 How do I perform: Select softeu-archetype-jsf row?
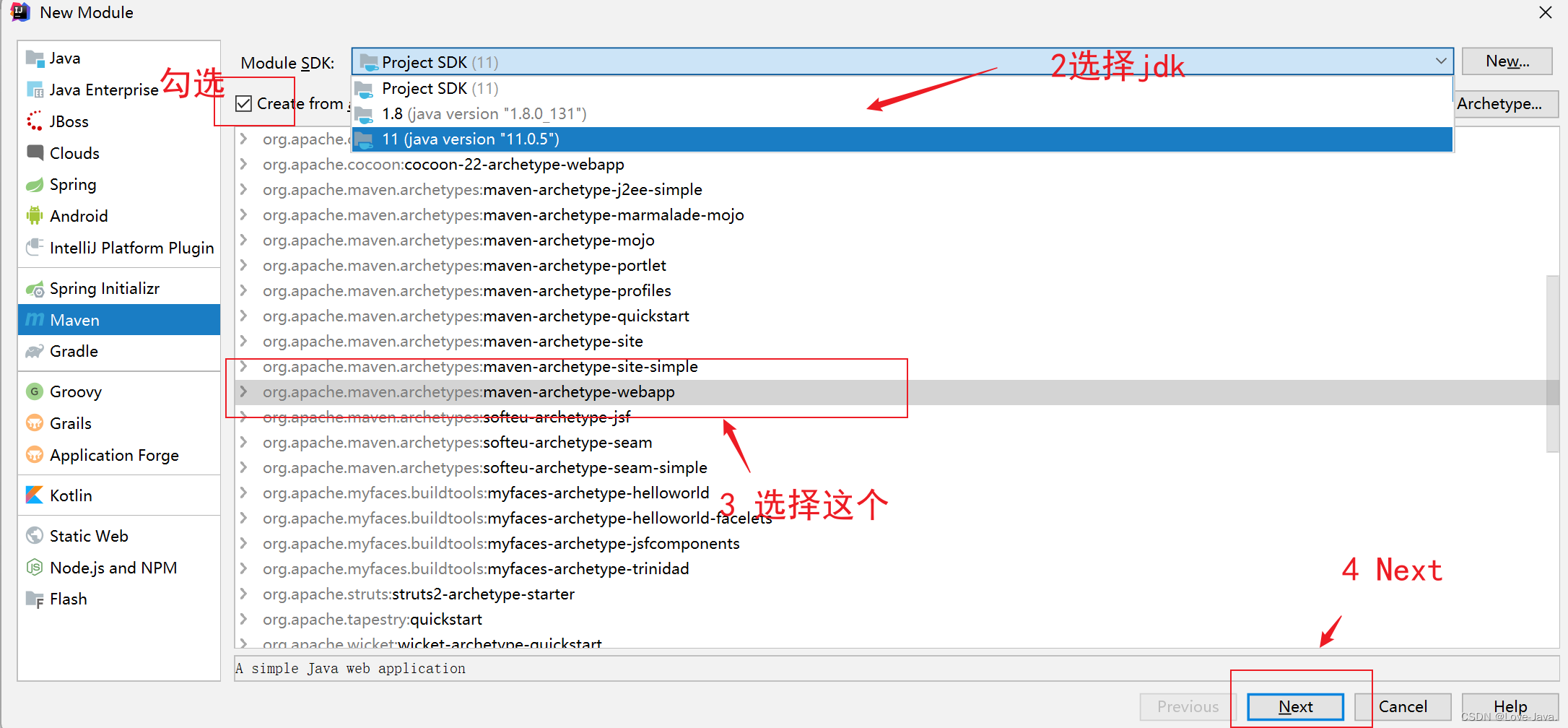(x=895, y=417)
